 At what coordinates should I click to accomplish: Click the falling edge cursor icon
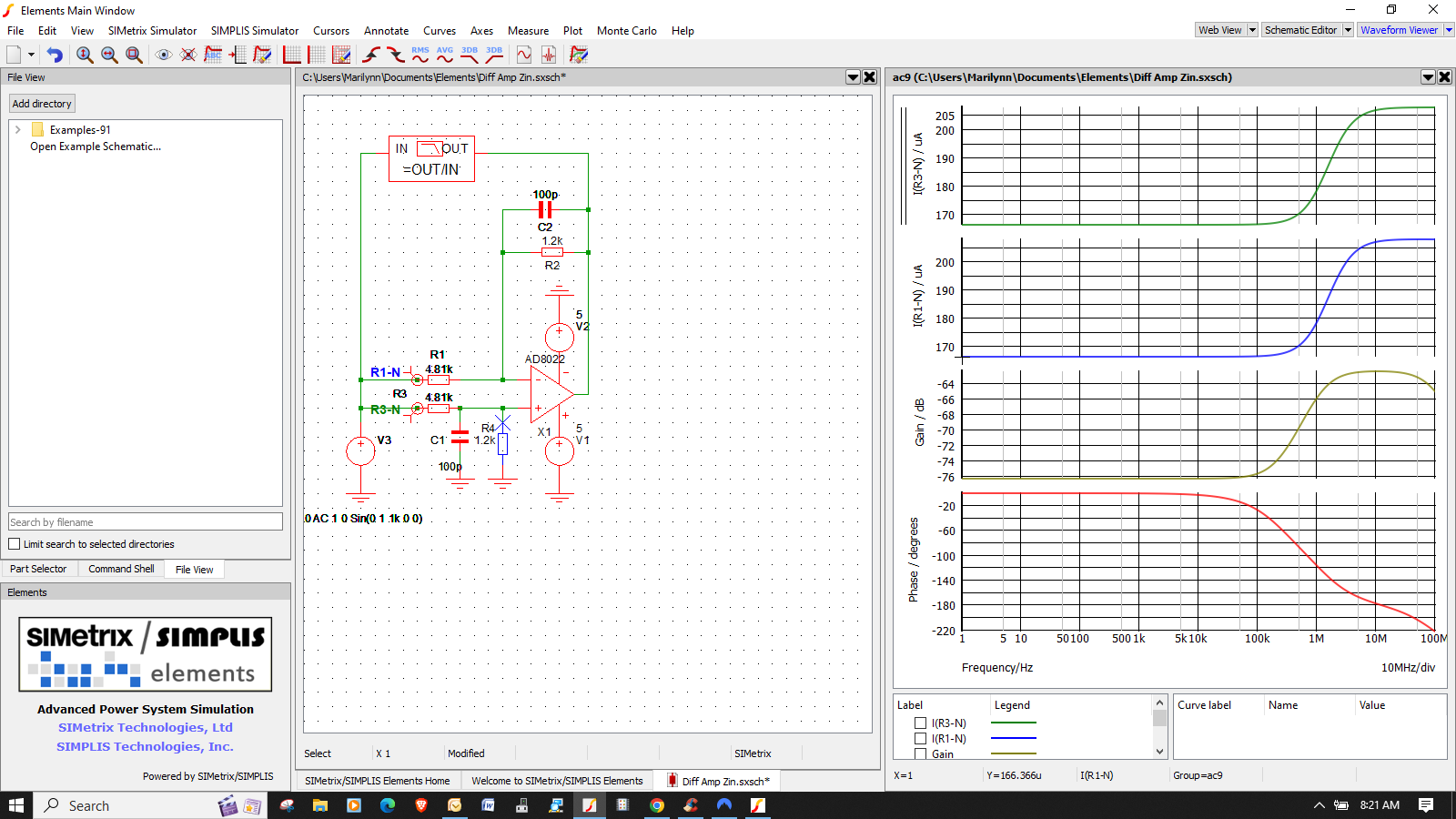[x=396, y=55]
